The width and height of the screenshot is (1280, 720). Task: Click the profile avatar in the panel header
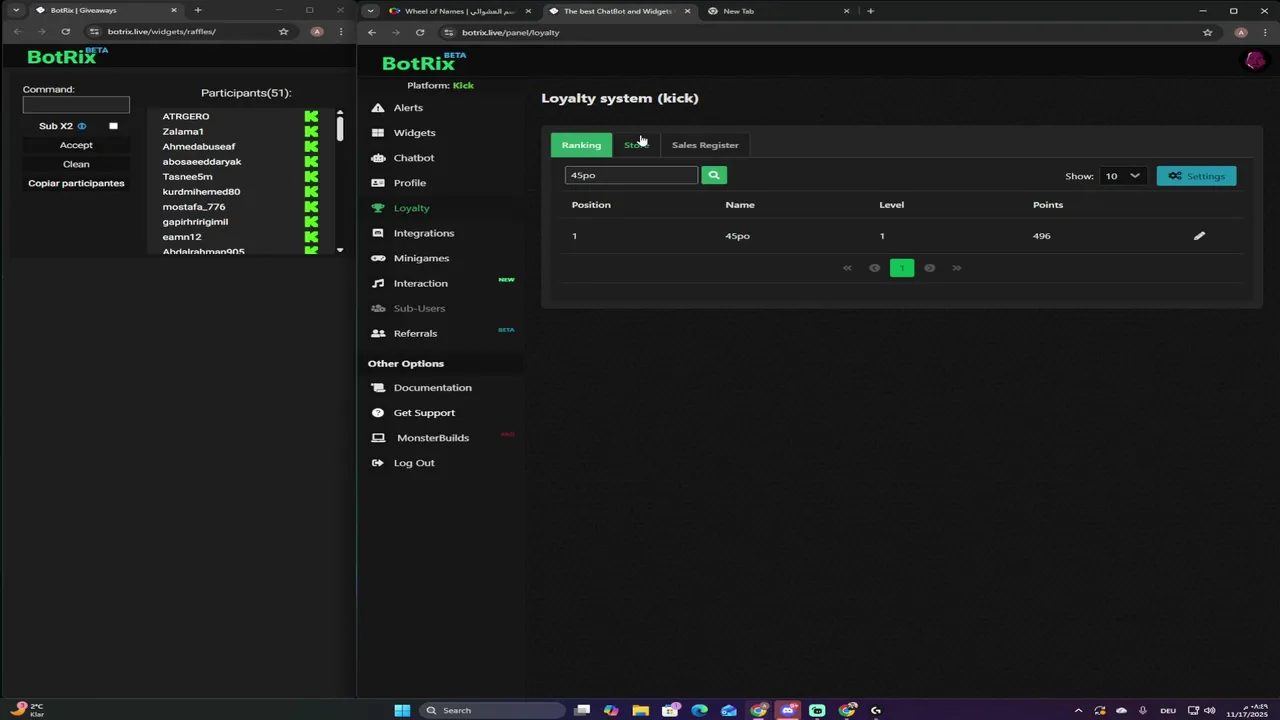1254,61
